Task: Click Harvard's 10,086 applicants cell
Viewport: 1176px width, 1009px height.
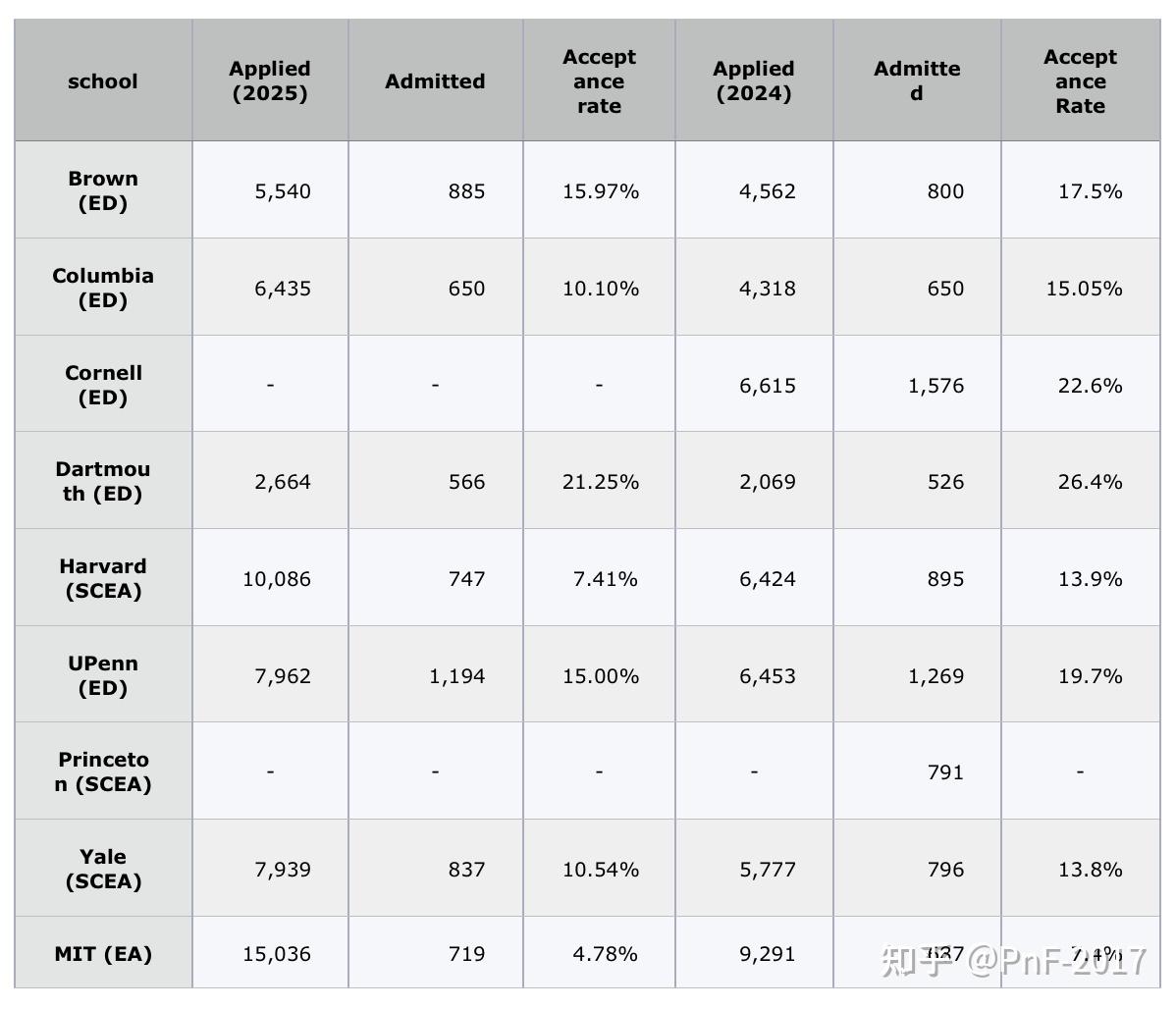Action: pos(277,579)
